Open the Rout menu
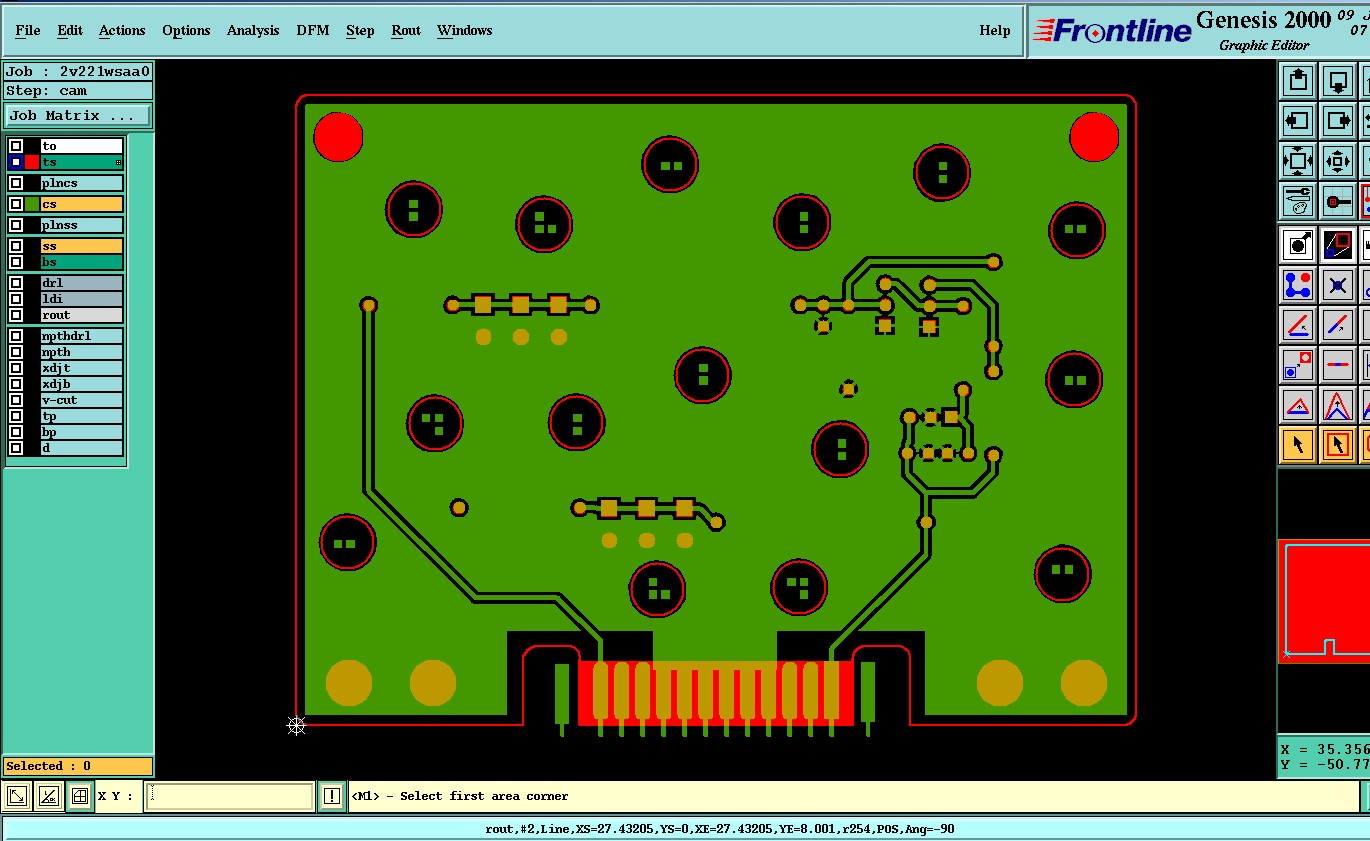The width and height of the screenshot is (1370, 841). point(406,30)
